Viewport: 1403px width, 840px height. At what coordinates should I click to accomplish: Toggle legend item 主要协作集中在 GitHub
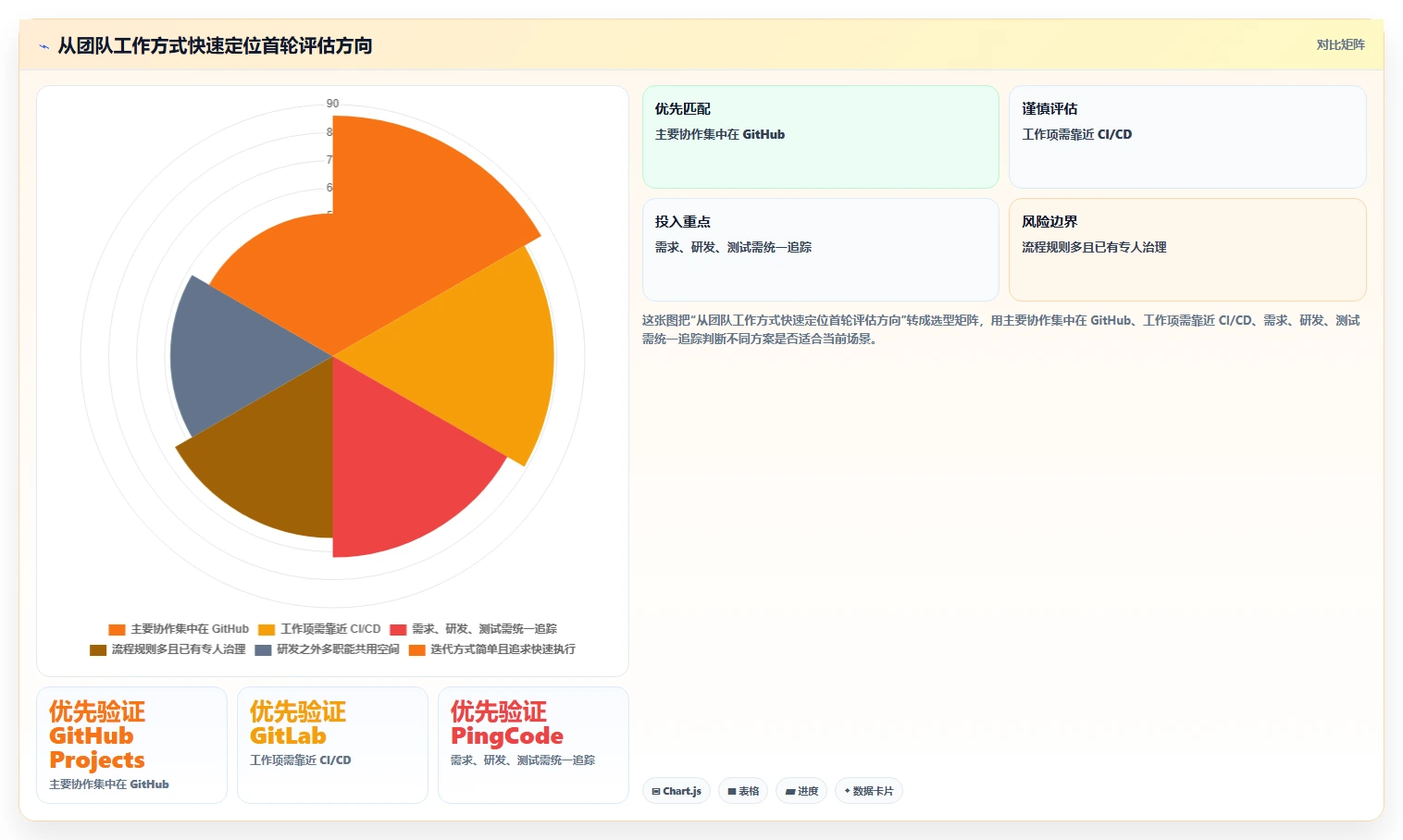tap(179, 629)
